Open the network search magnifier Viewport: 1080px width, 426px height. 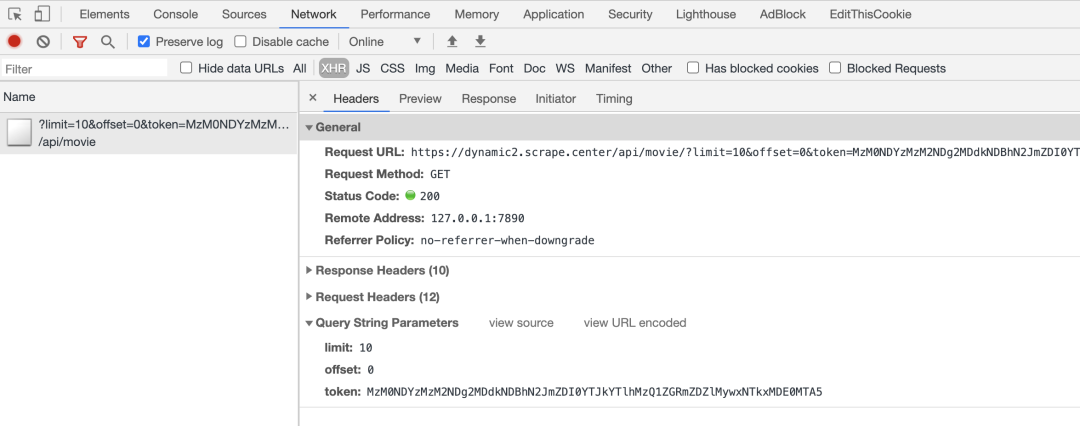pos(107,42)
